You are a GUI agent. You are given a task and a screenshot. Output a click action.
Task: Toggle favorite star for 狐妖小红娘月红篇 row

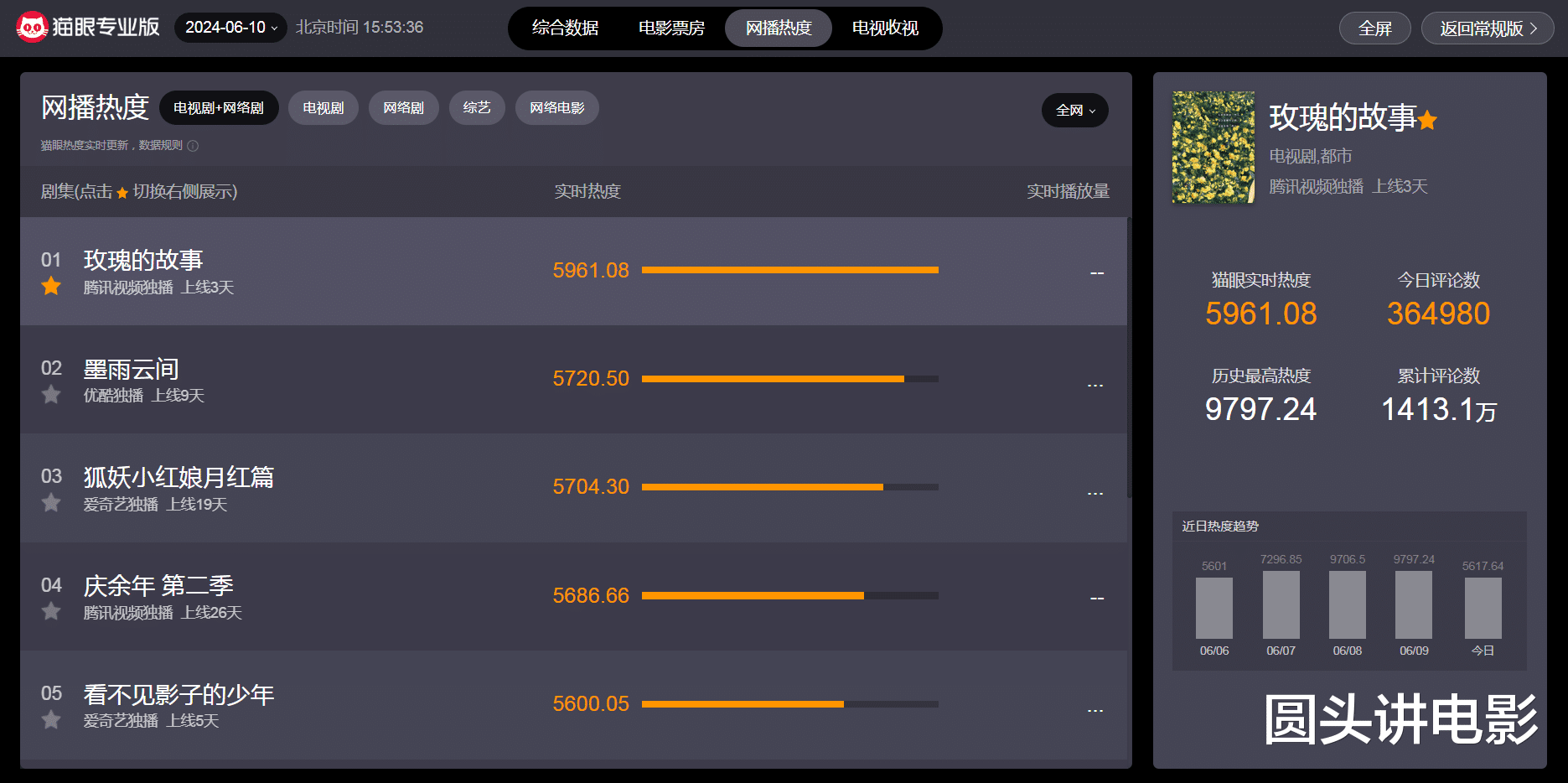51,503
